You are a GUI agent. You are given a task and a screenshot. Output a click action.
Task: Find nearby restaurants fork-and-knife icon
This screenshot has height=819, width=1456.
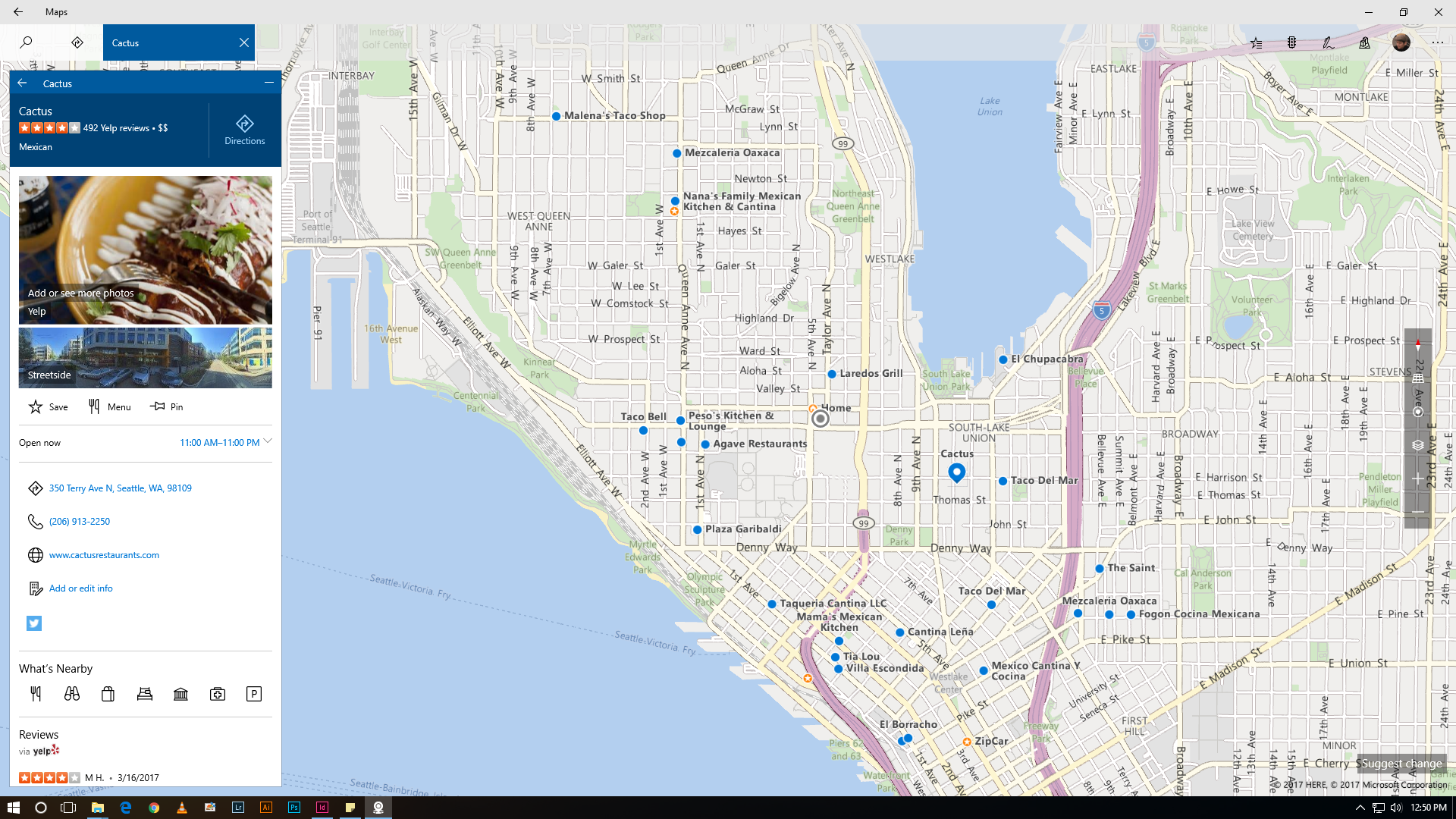tap(36, 694)
